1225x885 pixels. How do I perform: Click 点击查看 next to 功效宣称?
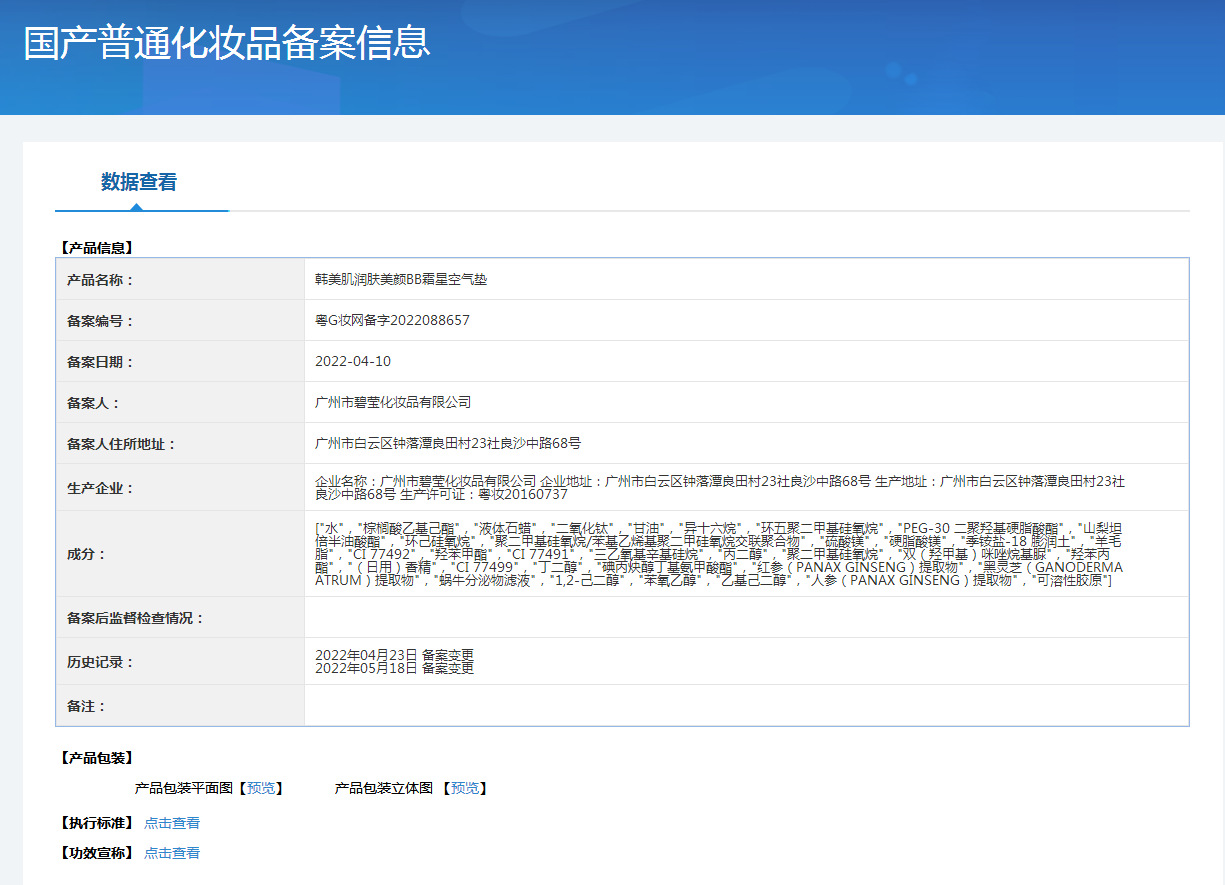[171, 852]
